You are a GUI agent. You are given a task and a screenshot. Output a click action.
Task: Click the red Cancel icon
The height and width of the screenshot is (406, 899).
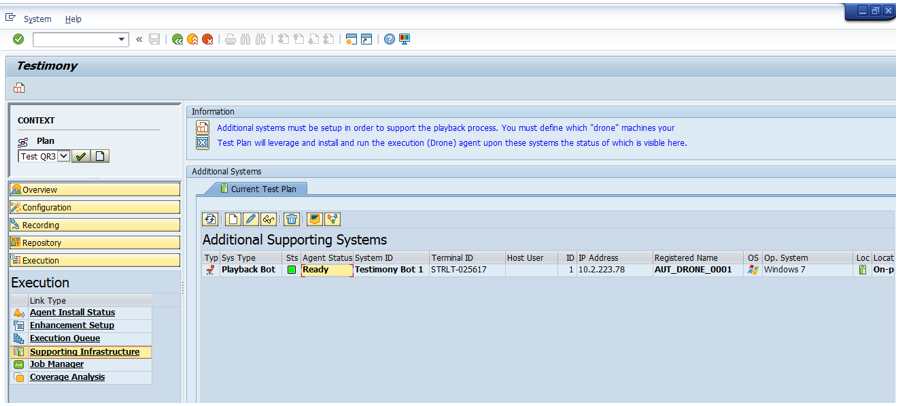pos(208,40)
